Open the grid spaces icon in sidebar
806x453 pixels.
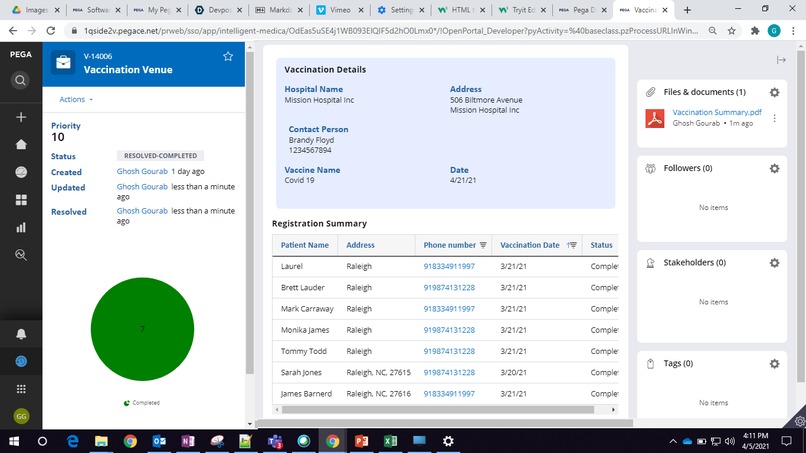click(21, 200)
